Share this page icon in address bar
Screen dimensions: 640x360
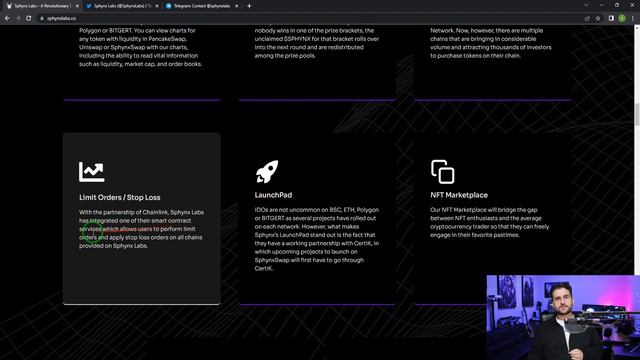[x=587, y=18]
